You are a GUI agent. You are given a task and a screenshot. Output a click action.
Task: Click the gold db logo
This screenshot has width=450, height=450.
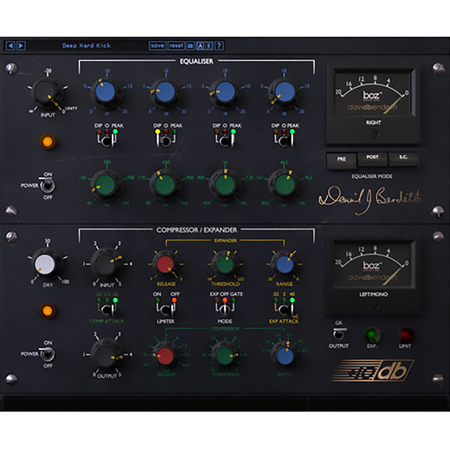click(373, 370)
